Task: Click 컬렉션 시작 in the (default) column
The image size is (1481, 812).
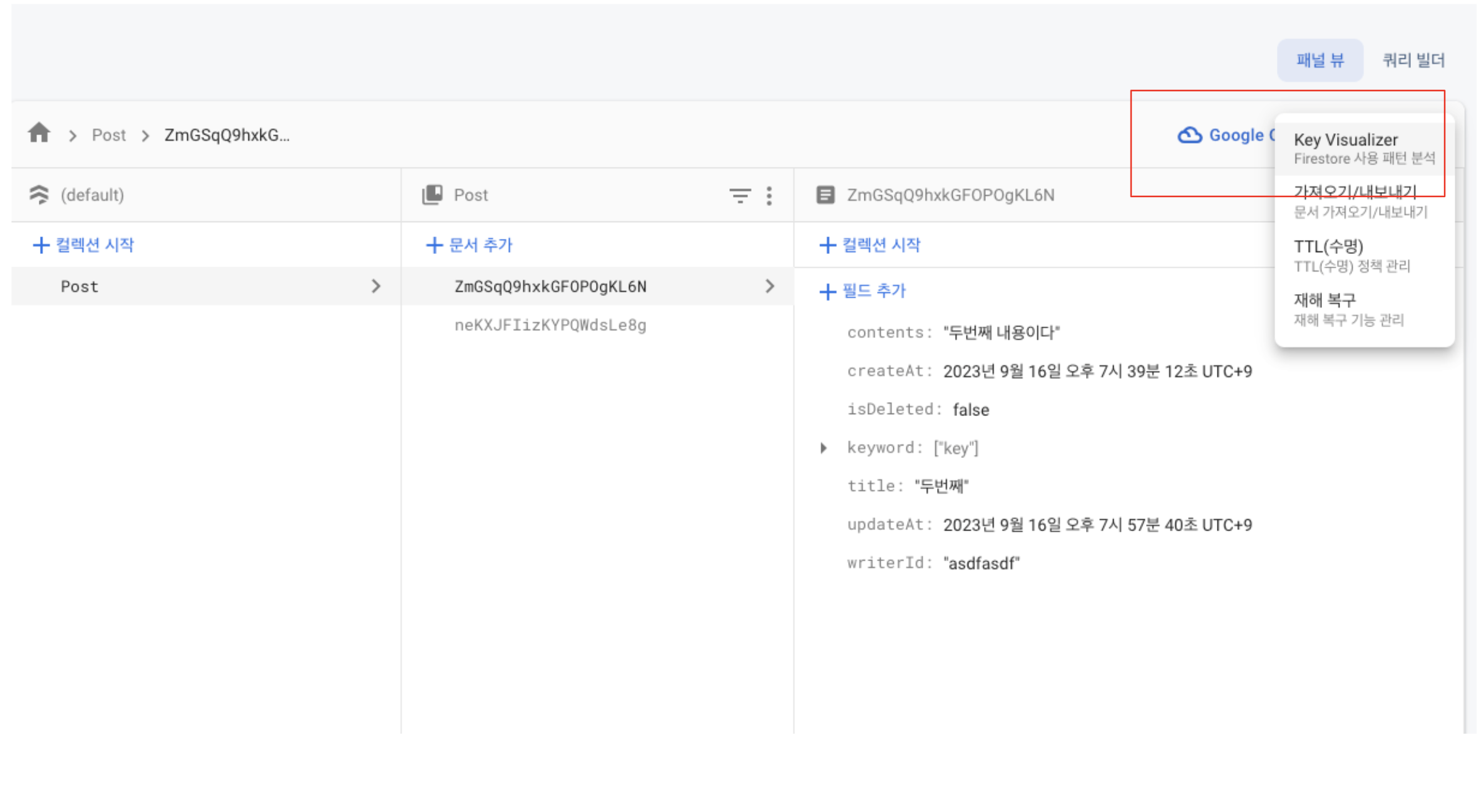Action: pyautogui.click(x=83, y=245)
